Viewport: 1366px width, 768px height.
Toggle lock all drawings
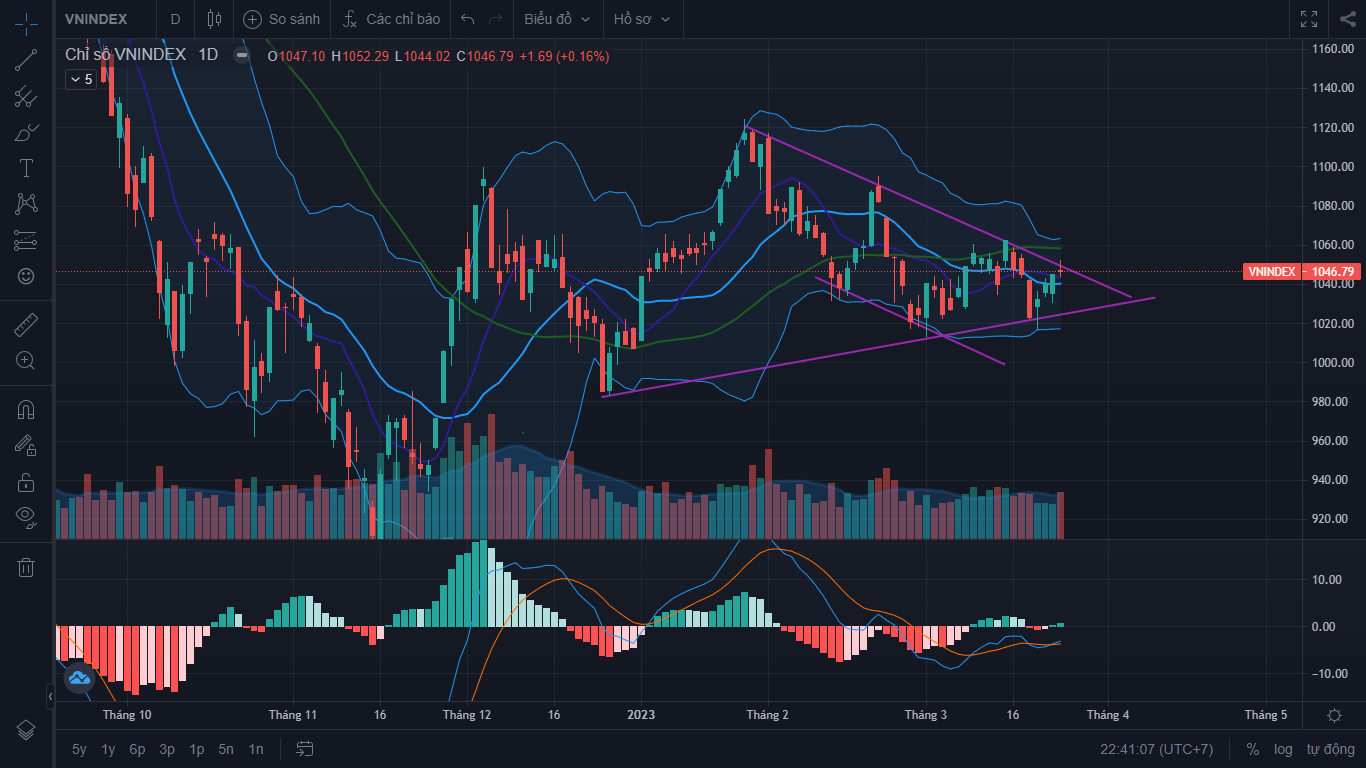pyautogui.click(x=26, y=482)
